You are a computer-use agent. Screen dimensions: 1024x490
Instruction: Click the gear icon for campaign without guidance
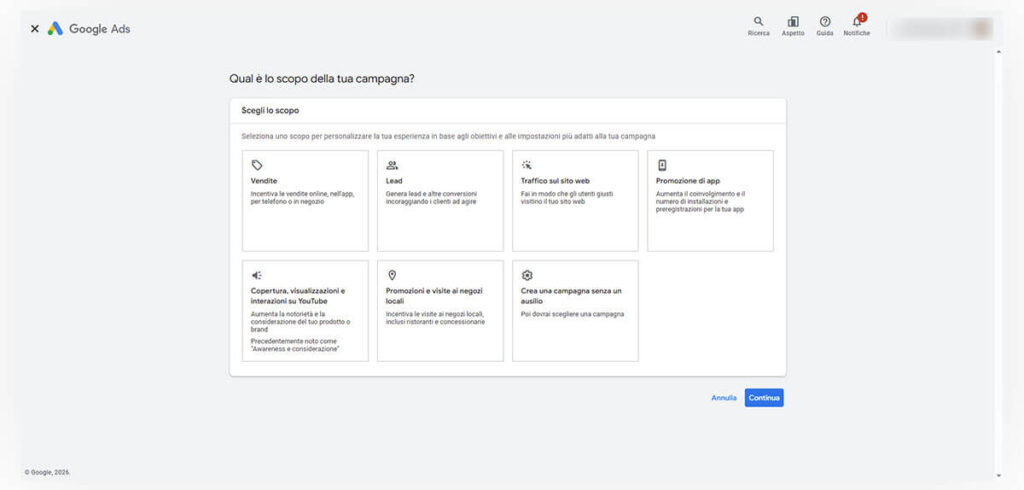527,275
